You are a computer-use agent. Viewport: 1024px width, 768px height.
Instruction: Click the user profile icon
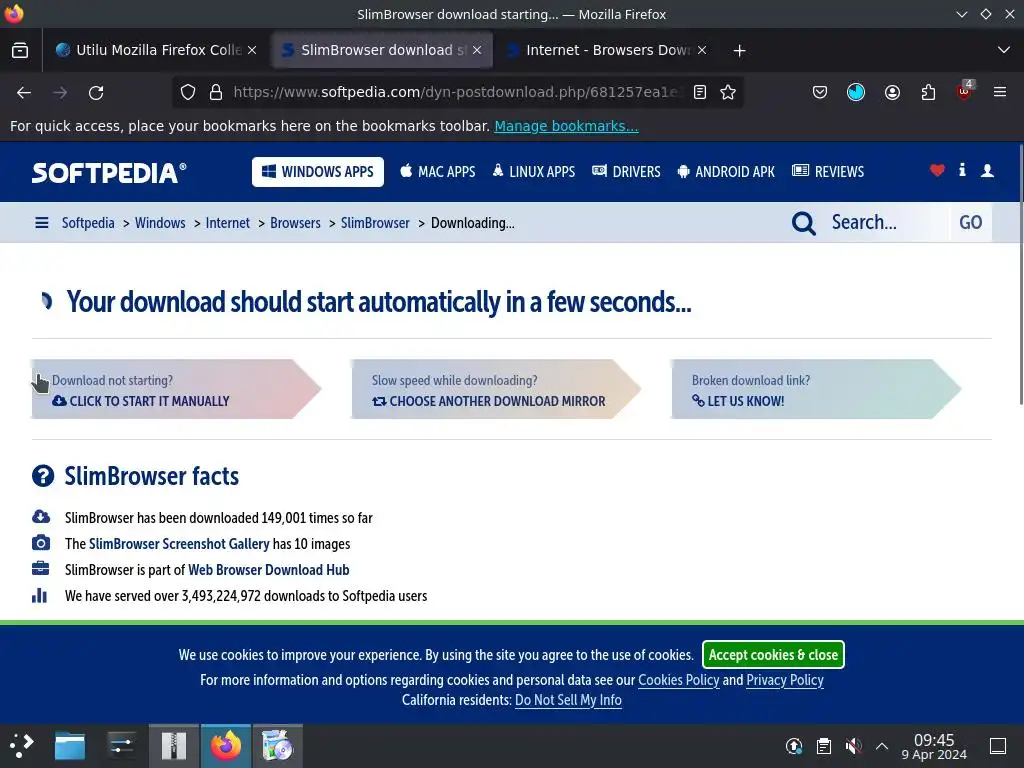pyautogui.click(x=987, y=170)
